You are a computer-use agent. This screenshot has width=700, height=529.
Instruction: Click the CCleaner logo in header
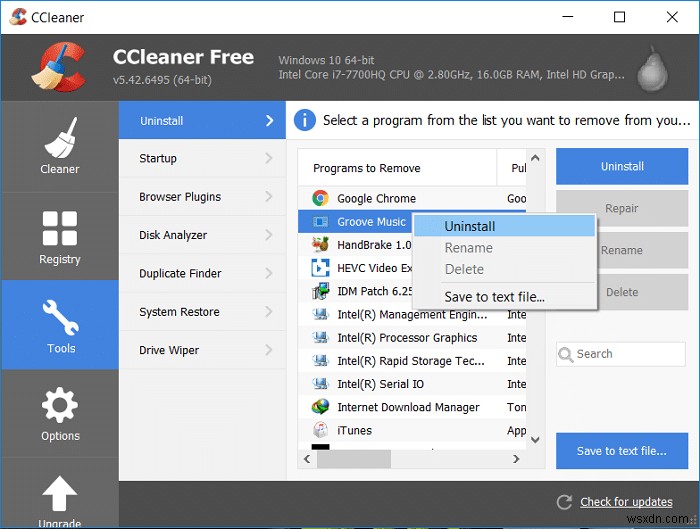point(60,67)
